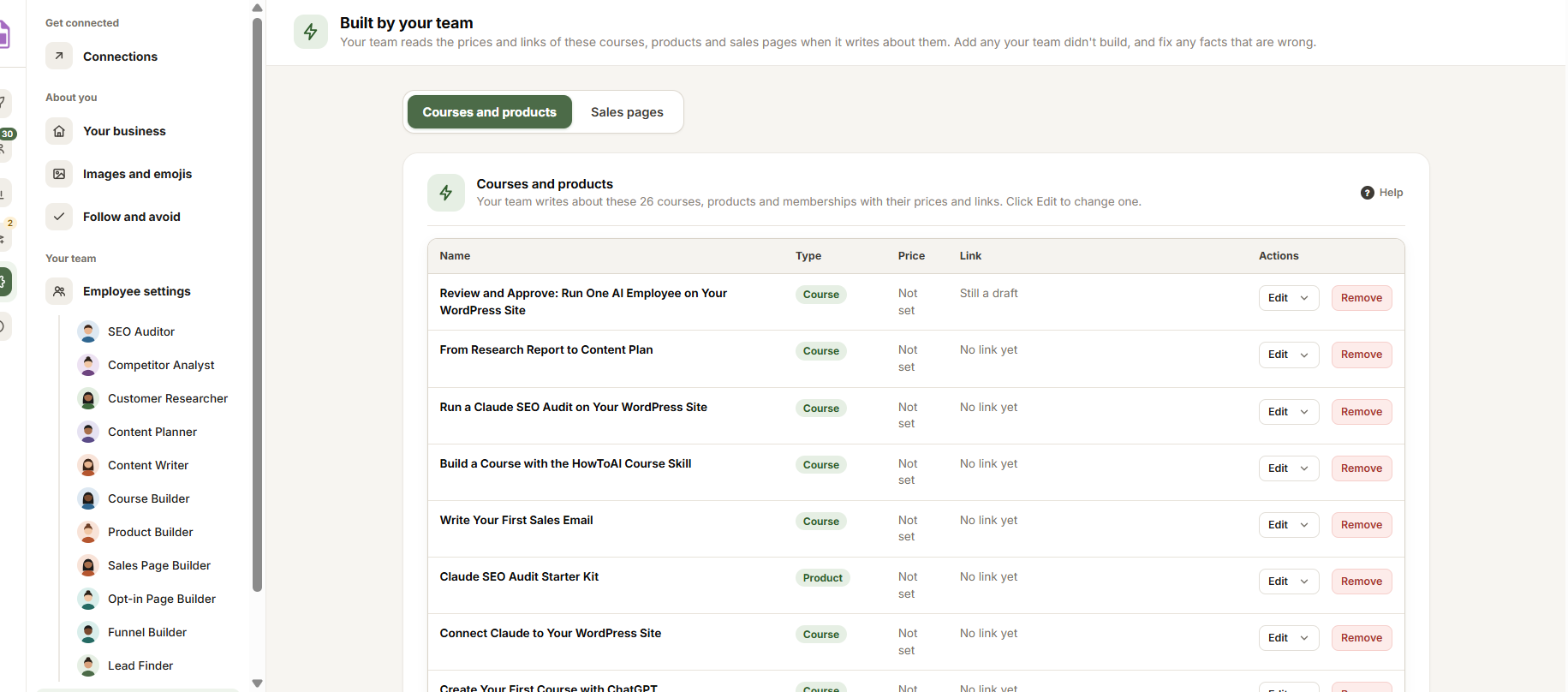This screenshot has width=1568, height=692.
Task: Open Edit dropdown for Run a Claude SEO Audit
Action: click(1289, 412)
